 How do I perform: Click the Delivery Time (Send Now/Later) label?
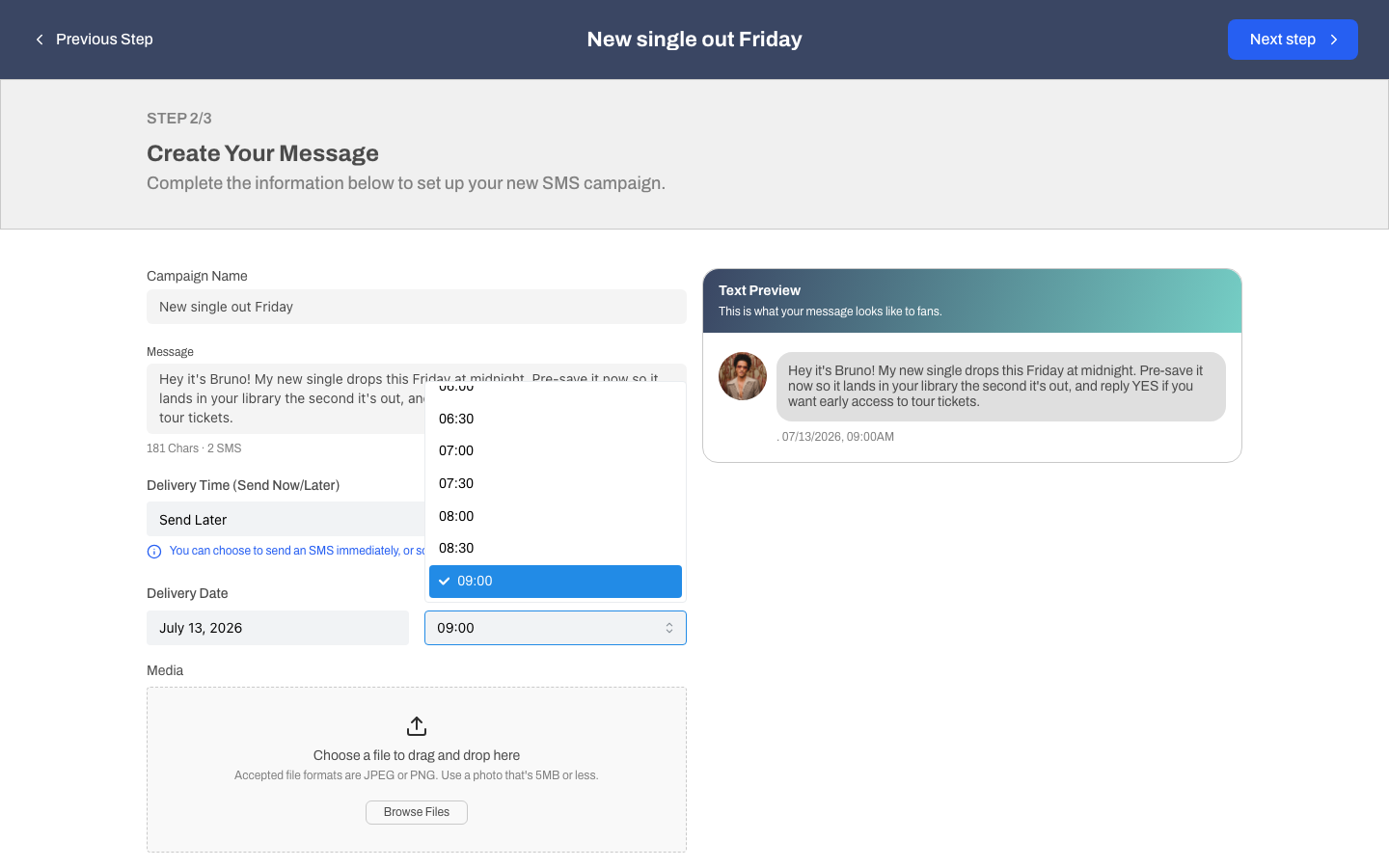[243, 485]
